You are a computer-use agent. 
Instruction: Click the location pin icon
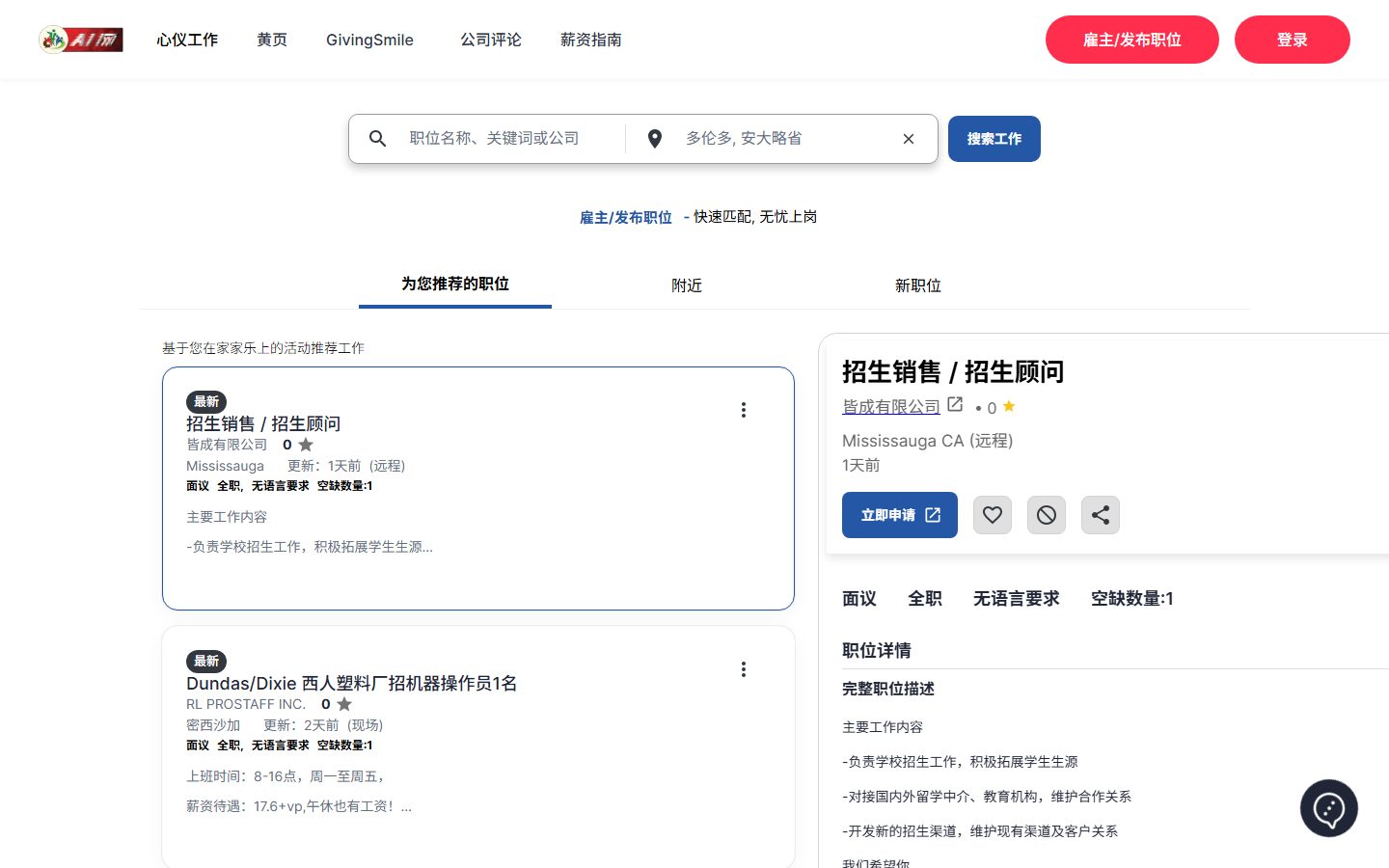655,139
